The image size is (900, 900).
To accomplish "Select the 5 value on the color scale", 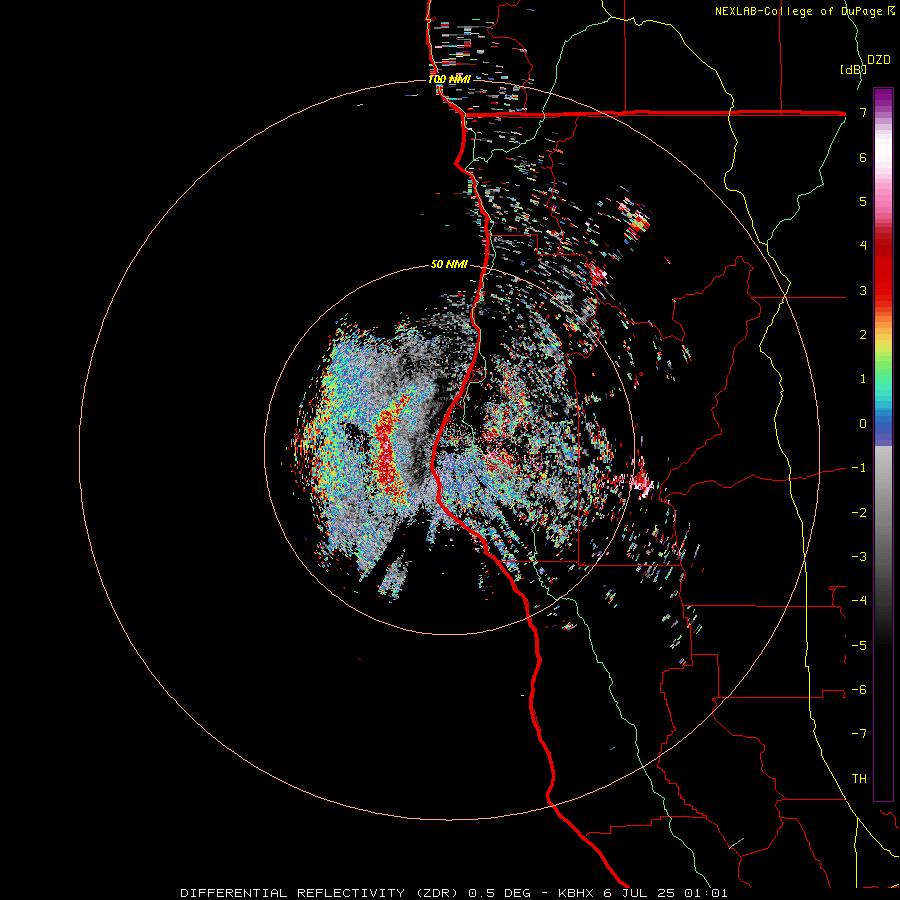I will 863,201.
